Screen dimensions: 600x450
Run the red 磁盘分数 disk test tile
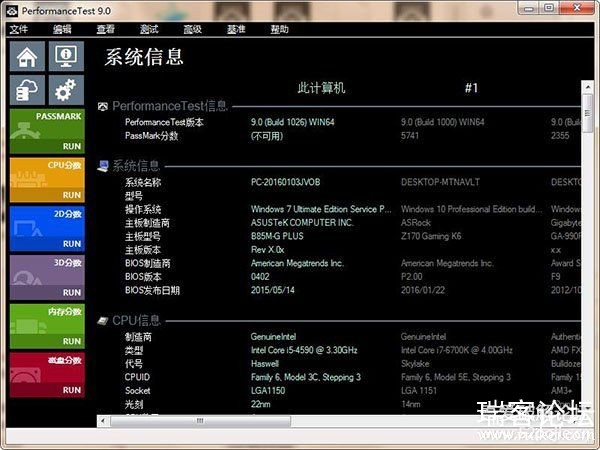(47, 375)
